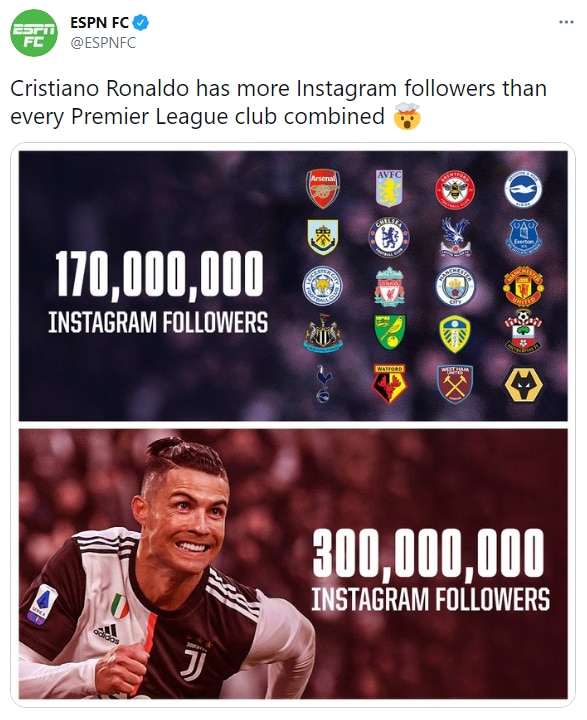Click the exploding head emoji

[407, 116]
